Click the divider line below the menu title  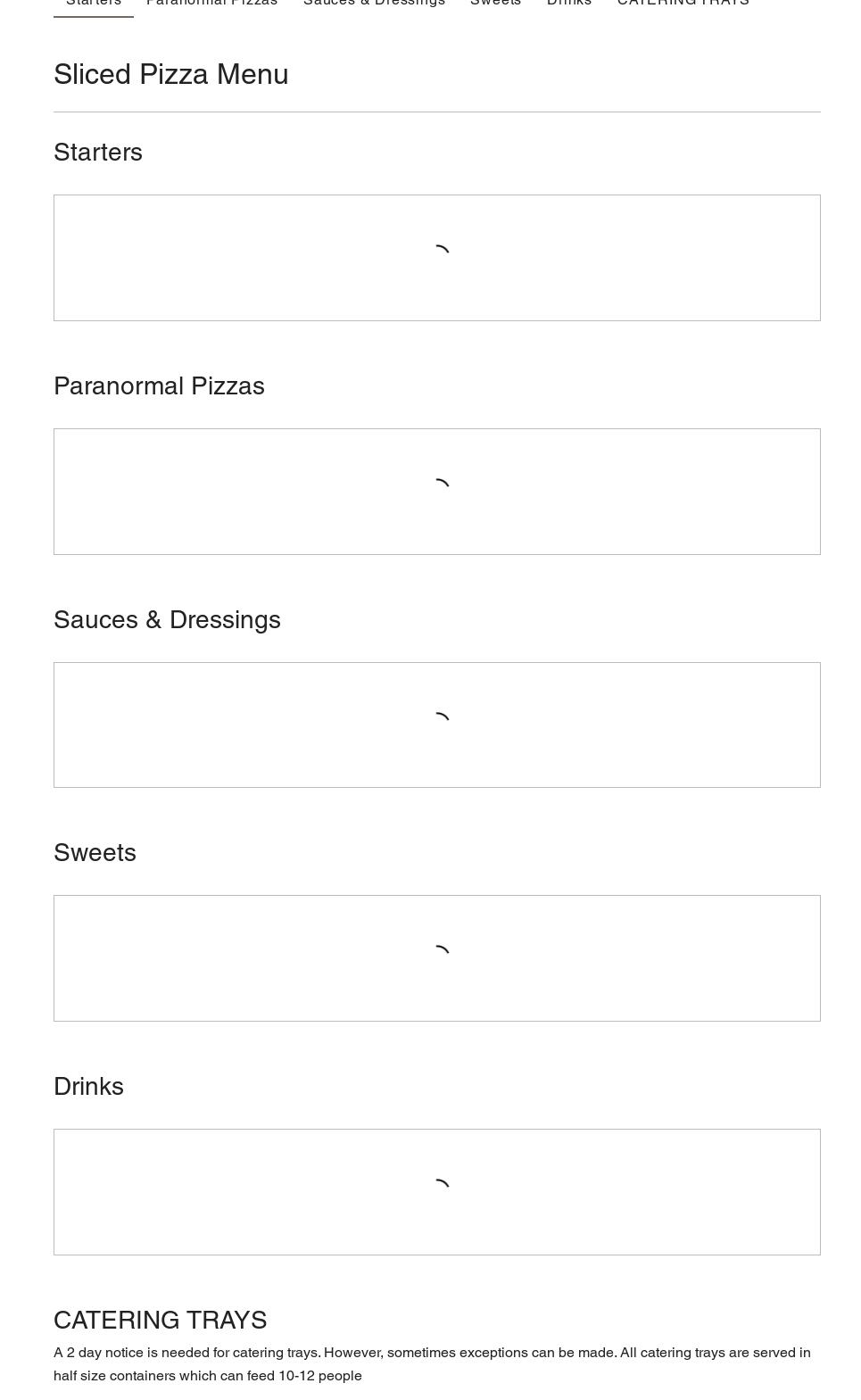click(x=437, y=112)
